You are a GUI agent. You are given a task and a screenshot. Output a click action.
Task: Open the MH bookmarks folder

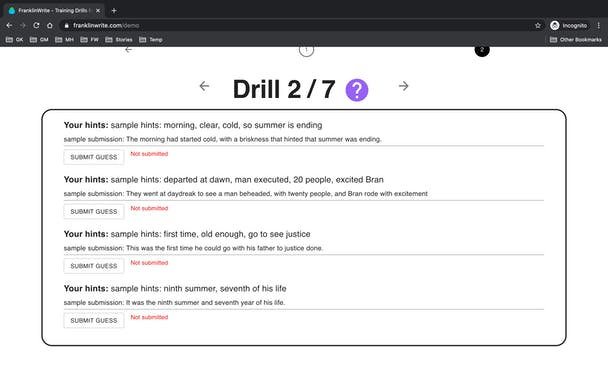64,40
